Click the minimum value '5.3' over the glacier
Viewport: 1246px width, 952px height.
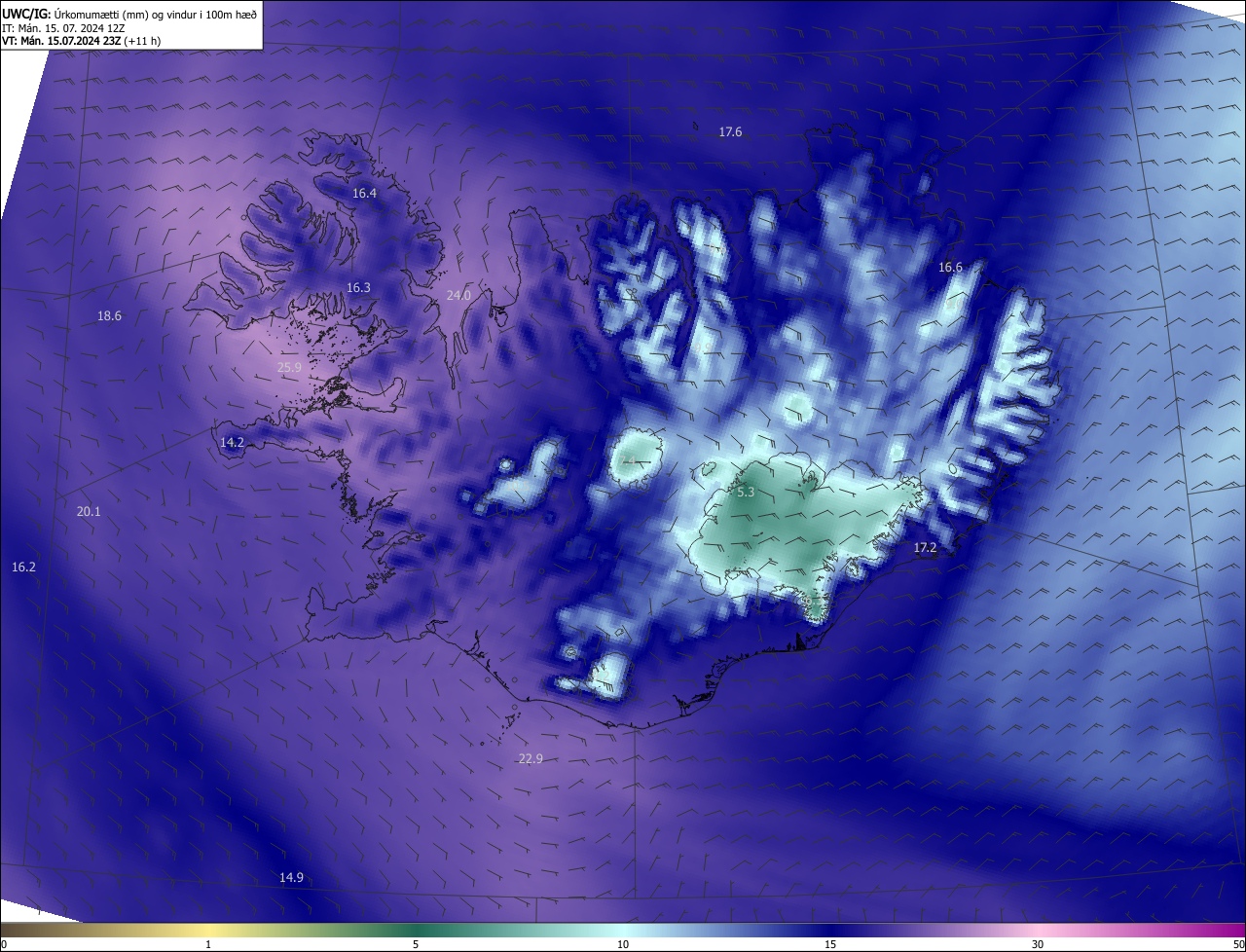(746, 493)
